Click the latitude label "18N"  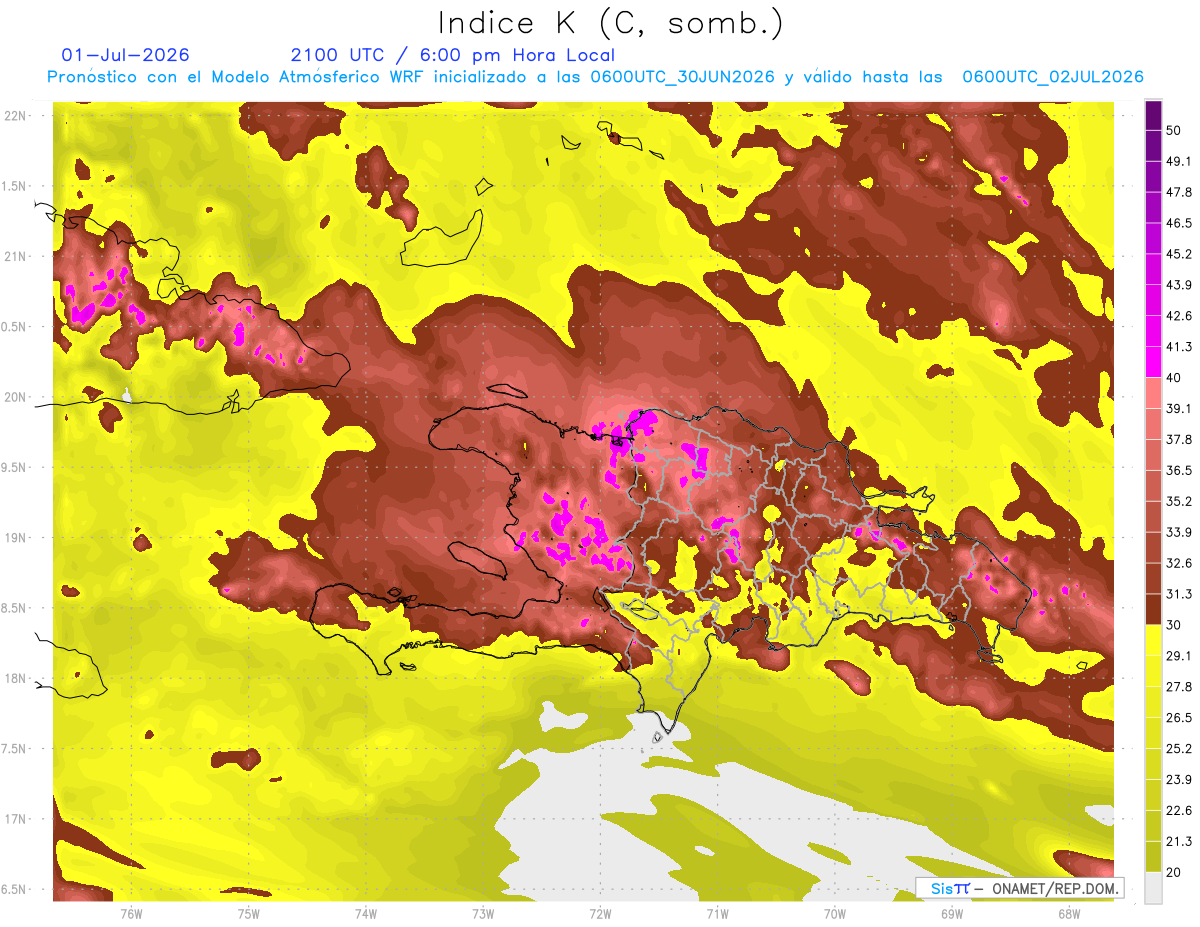click(x=15, y=679)
